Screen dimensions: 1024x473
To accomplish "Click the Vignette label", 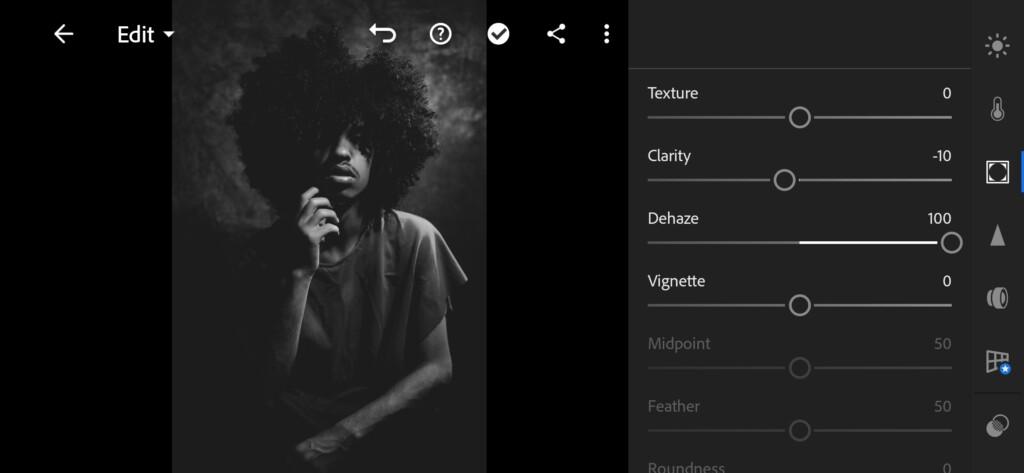I will pyautogui.click(x=676, y=281).
